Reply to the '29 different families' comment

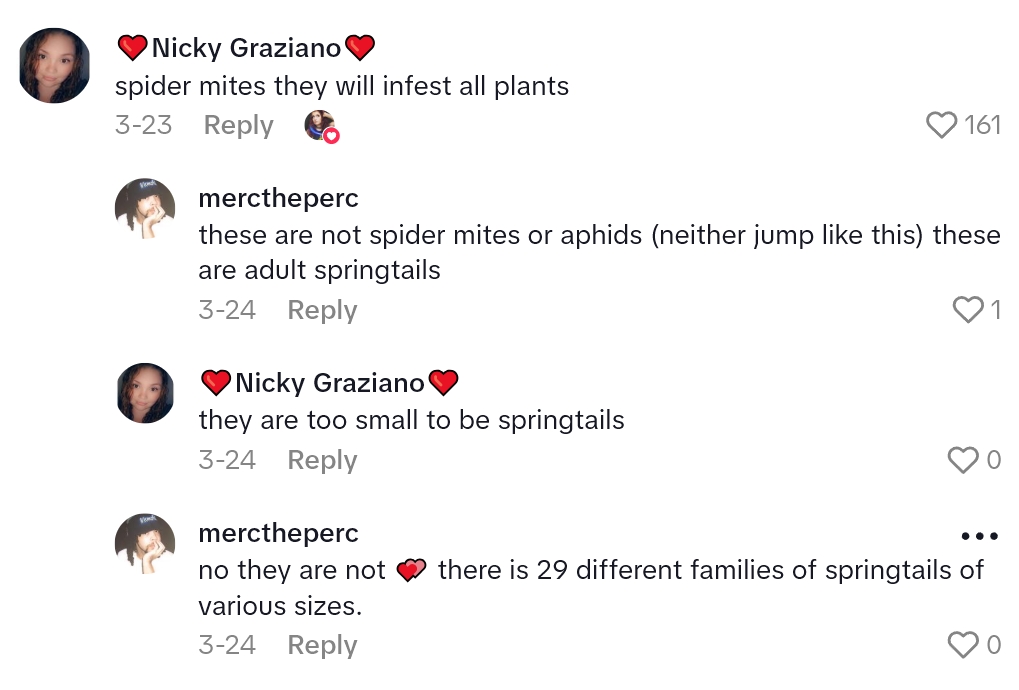[322, 645]
